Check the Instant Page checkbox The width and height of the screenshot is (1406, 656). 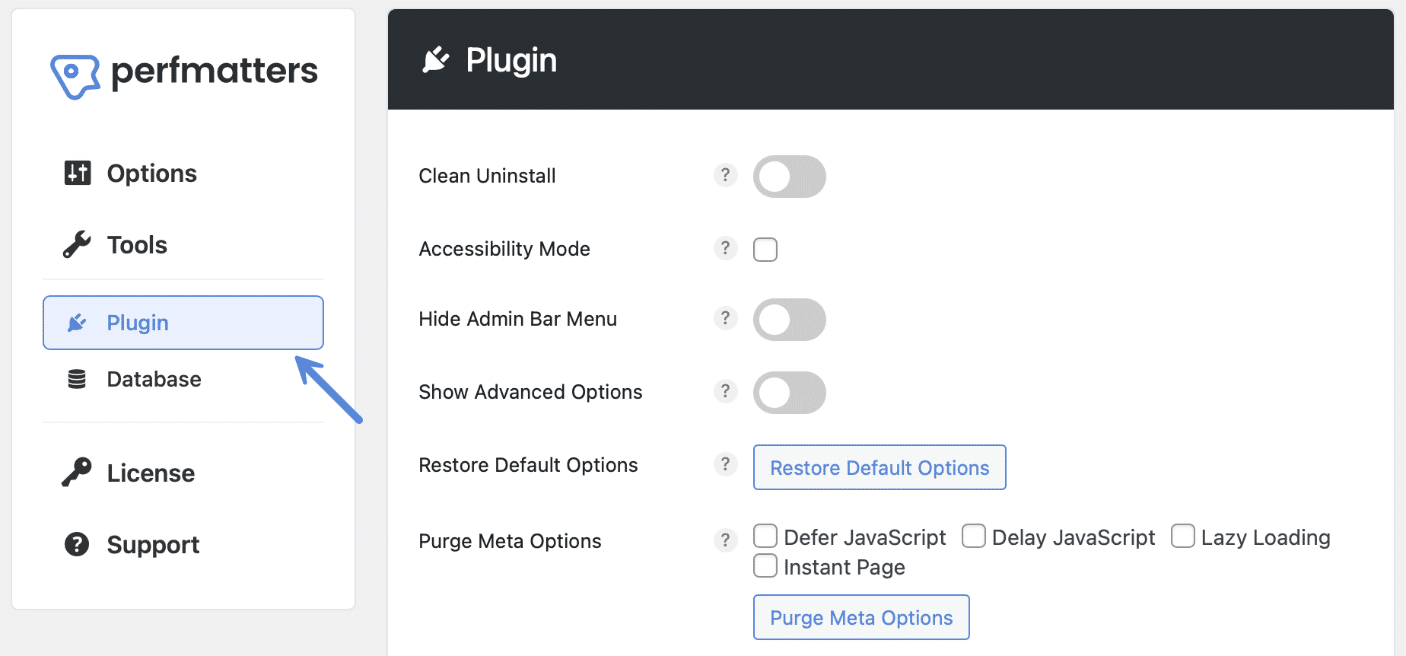click(x=765, y=566)
